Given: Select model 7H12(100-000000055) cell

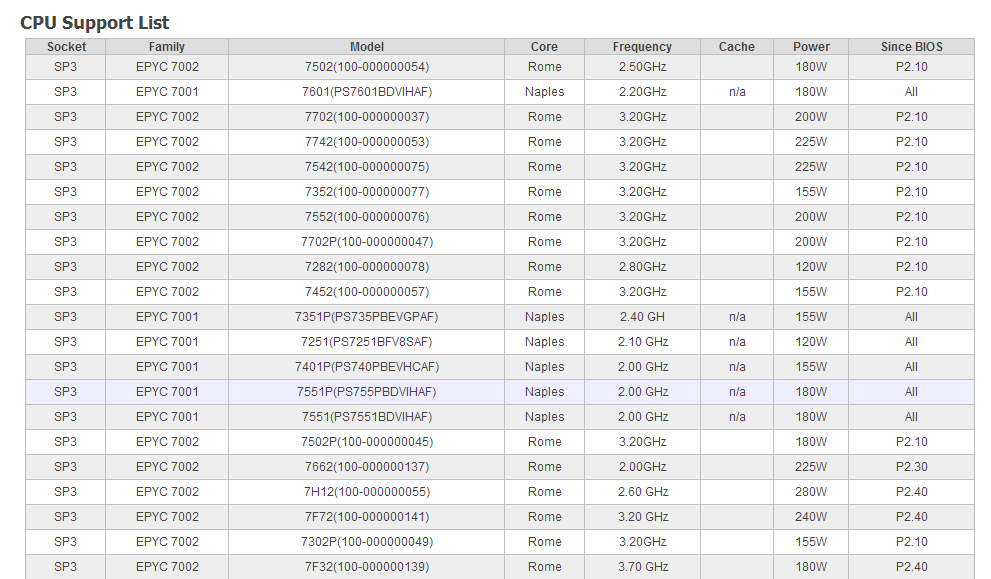Looking at the screenshot, I should (367, 492).
